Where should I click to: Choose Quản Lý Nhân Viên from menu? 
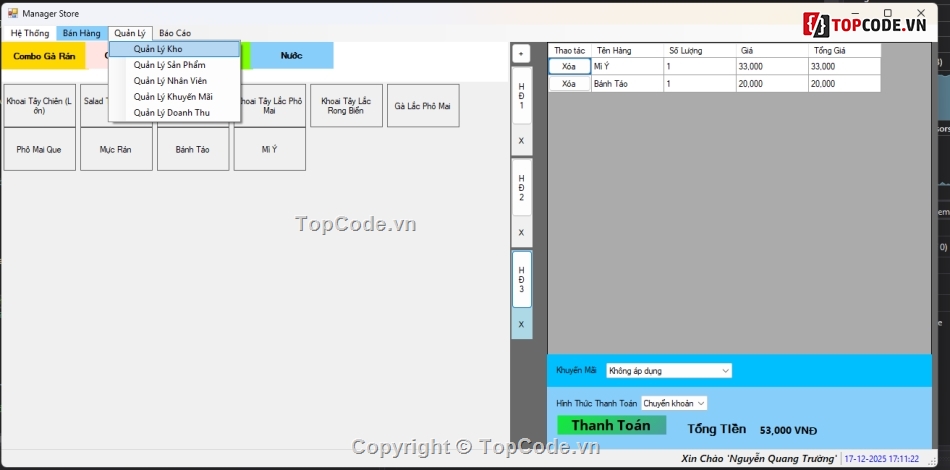174,81
